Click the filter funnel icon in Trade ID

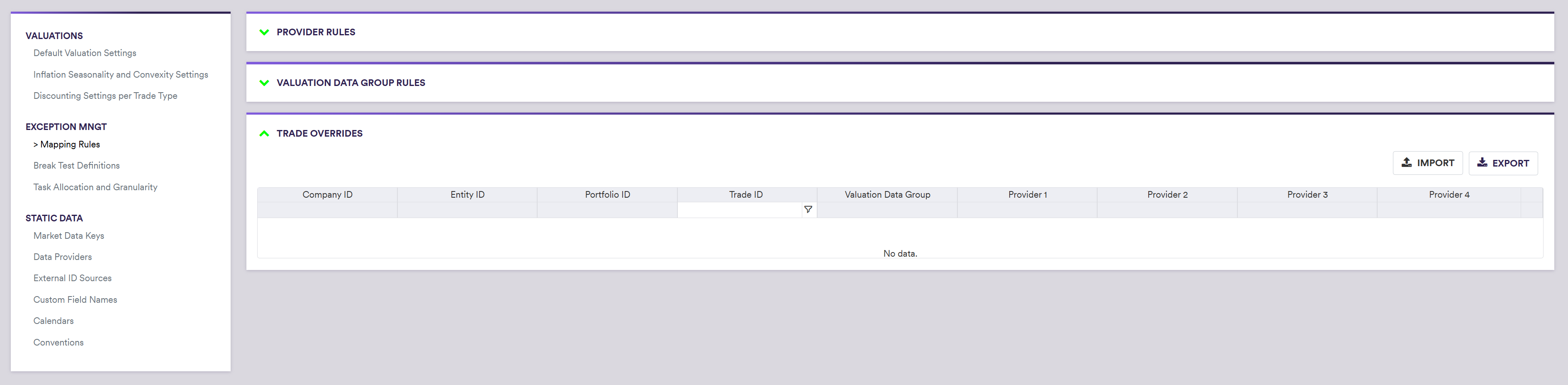click(808, 210)
